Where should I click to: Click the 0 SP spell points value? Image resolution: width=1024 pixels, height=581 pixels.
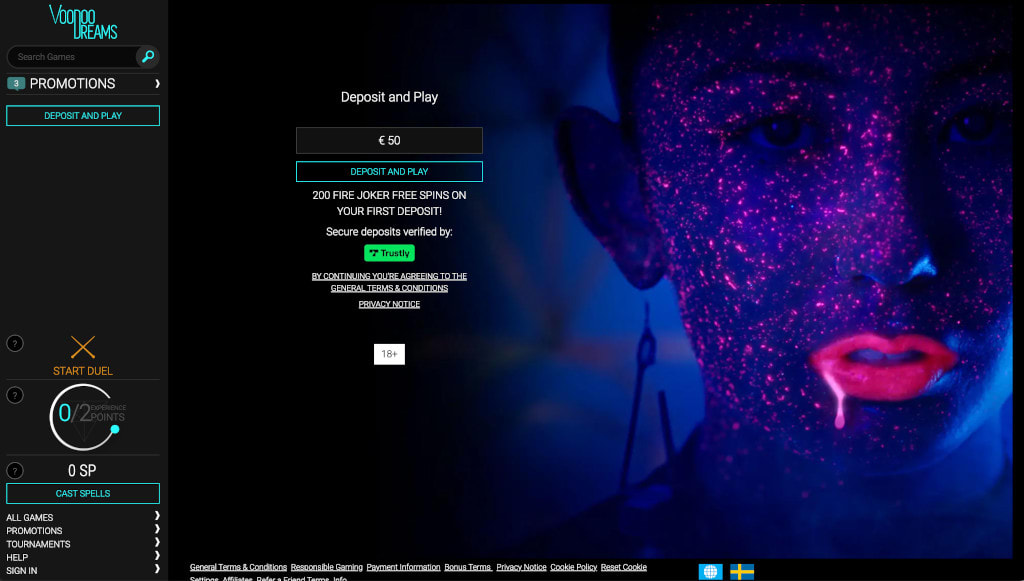click(x=82, y=471)
